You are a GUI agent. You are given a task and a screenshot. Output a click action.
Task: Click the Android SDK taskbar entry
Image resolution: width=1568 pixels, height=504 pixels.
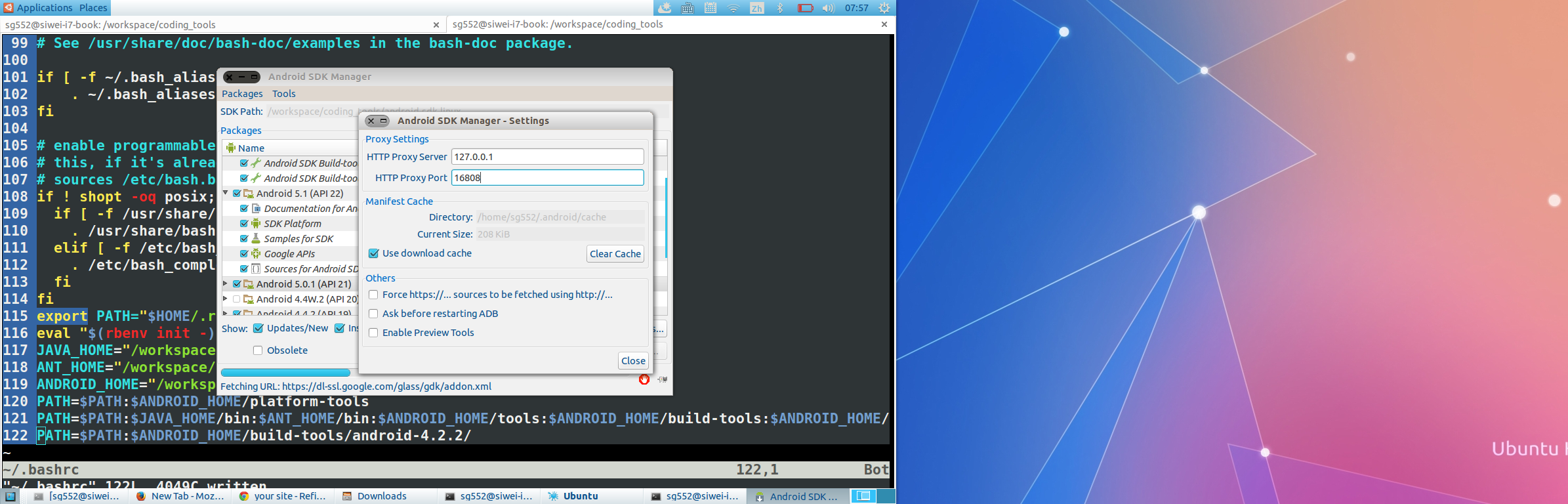[797, 496]
